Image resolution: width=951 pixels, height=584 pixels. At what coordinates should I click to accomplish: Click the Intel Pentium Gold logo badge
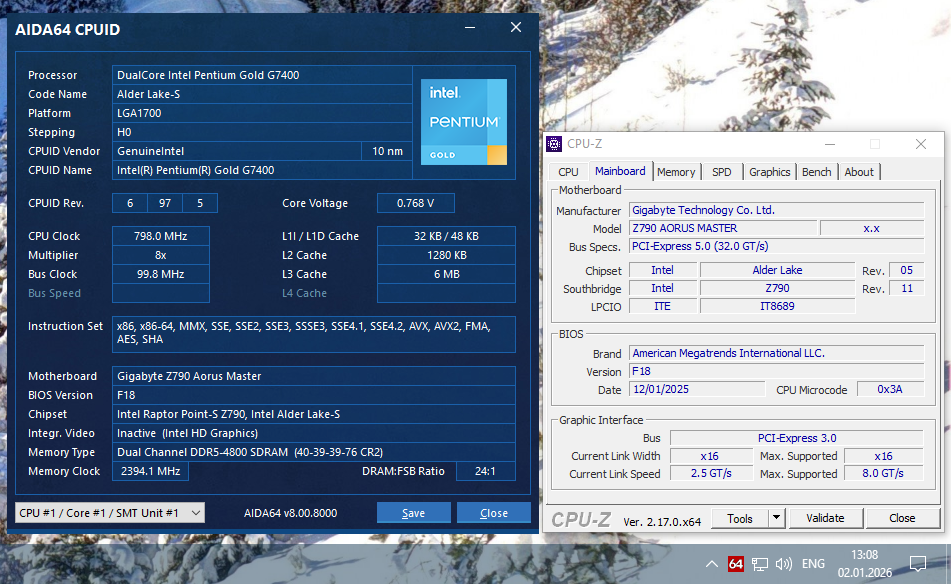pyautogui.click(x=464, y=122)
